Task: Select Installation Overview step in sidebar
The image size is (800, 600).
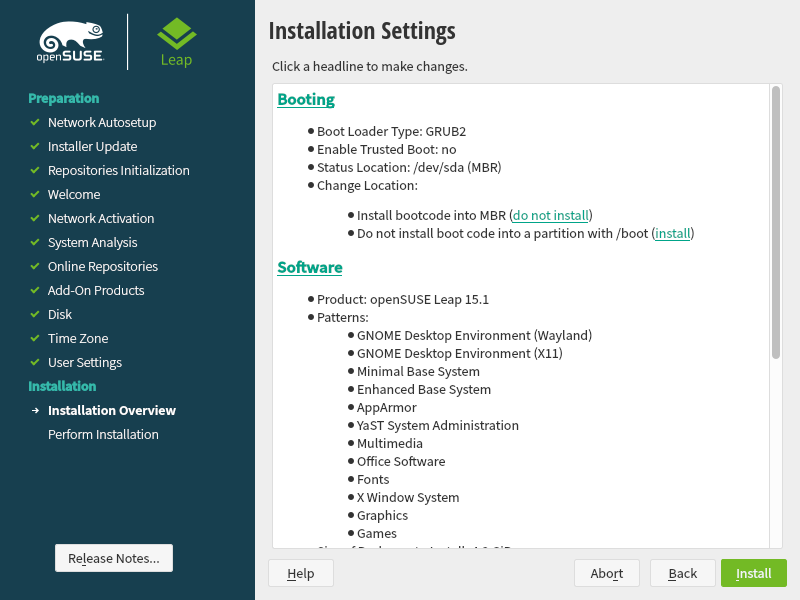Action: [x=112, y=410]
